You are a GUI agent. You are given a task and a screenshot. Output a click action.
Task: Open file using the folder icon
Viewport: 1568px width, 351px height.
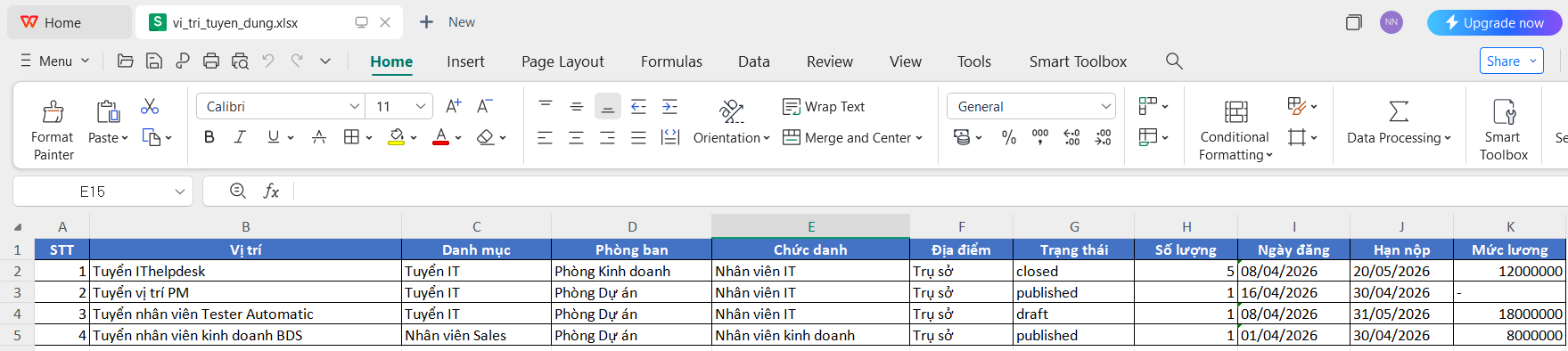[x=126, y=61]
